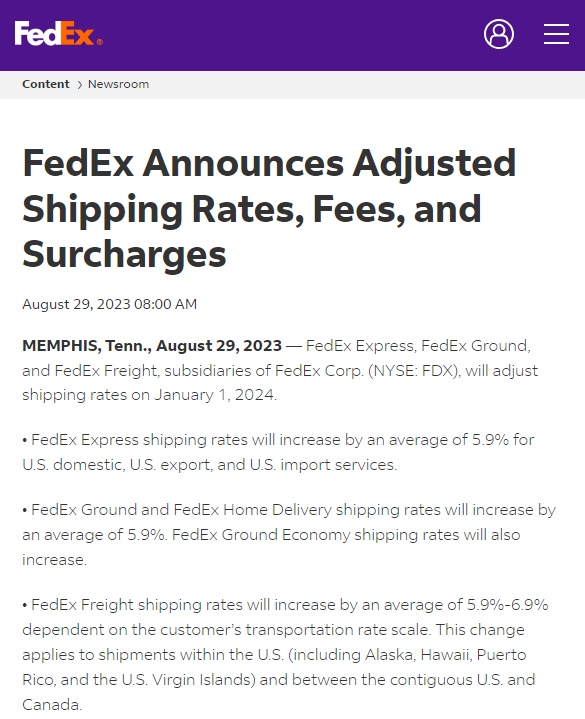Click the FedEx Announces Adjusted Shipping Rates headline
Screen dimensions: 585x719
click(x=270, y=208)
